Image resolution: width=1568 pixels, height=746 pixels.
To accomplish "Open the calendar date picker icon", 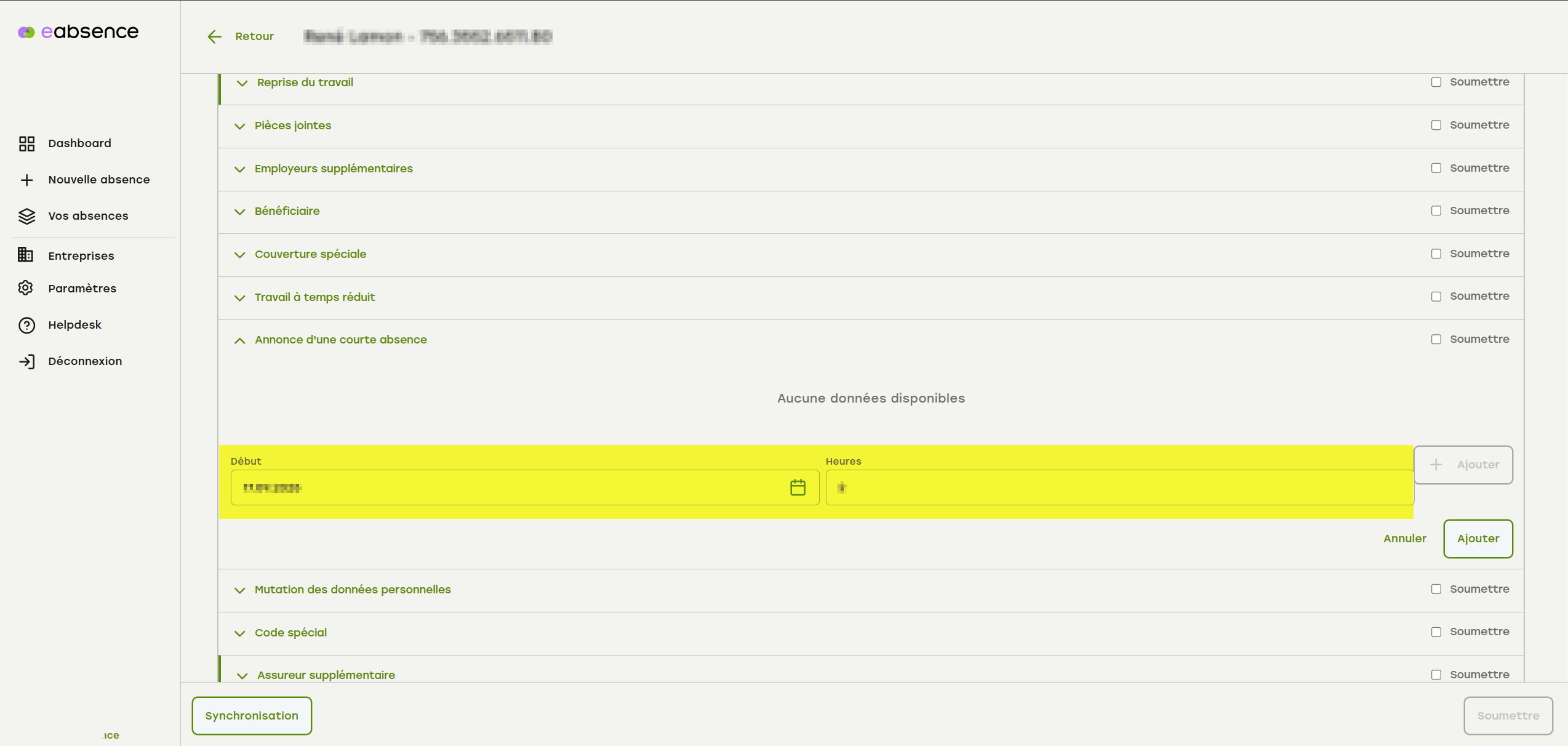I will [798, 487].
